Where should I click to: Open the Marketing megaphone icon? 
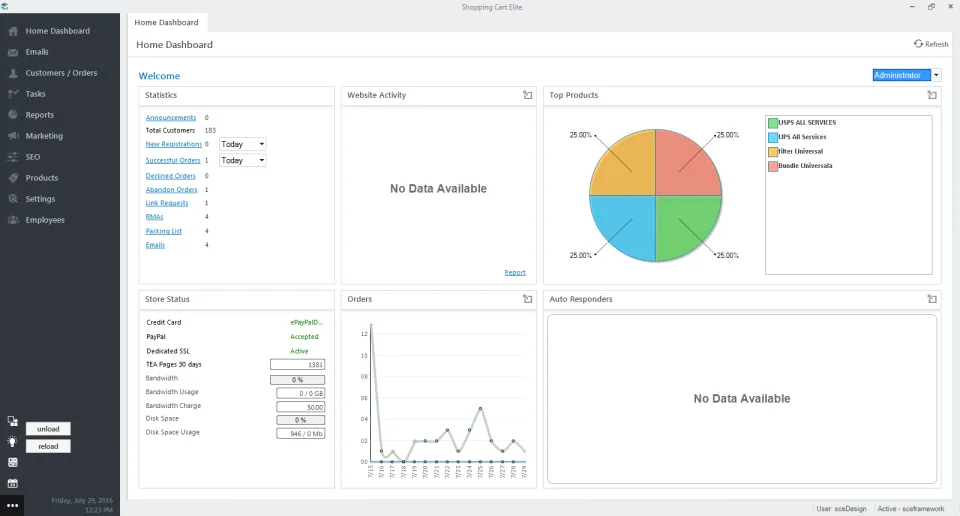pyautogui.click(x=13, y=136)
